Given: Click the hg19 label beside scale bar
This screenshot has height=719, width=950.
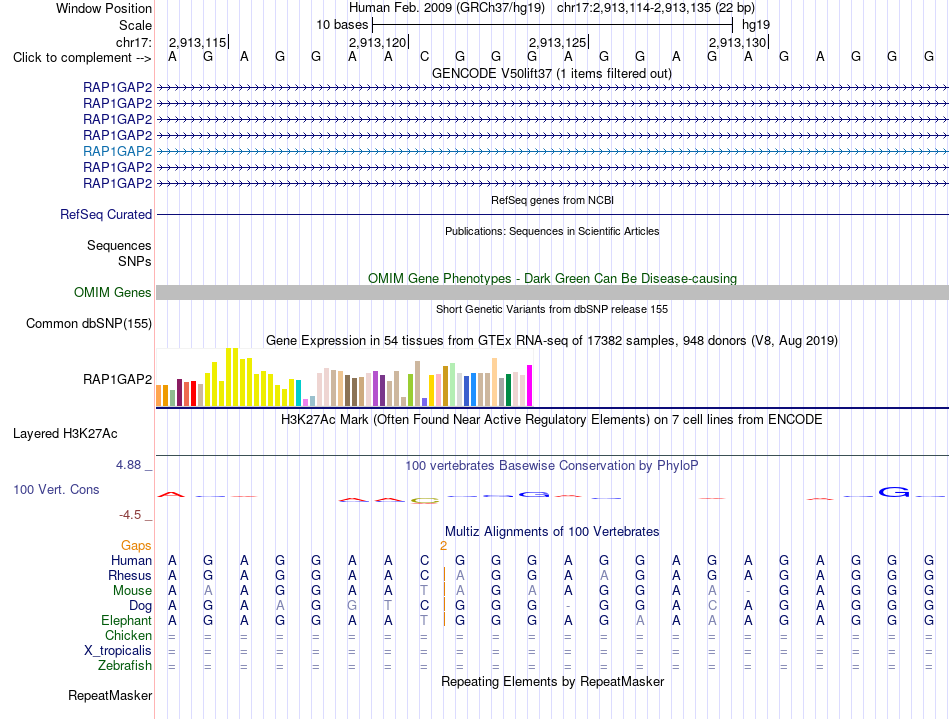Looking at the screenshot, I should [756, 25].
